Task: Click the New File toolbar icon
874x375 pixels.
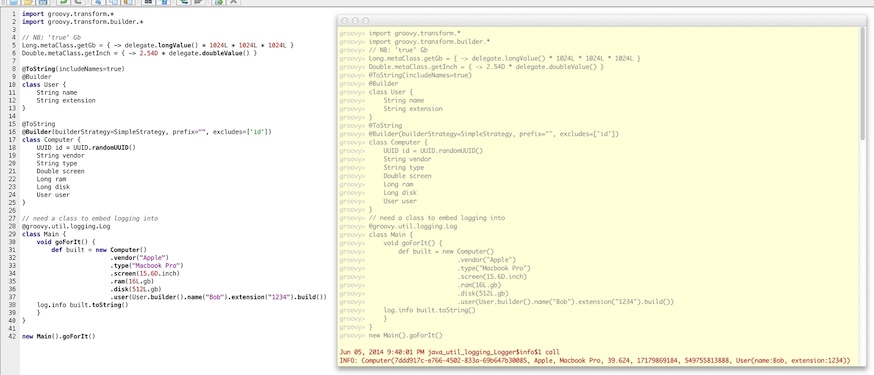Action: 13,2
